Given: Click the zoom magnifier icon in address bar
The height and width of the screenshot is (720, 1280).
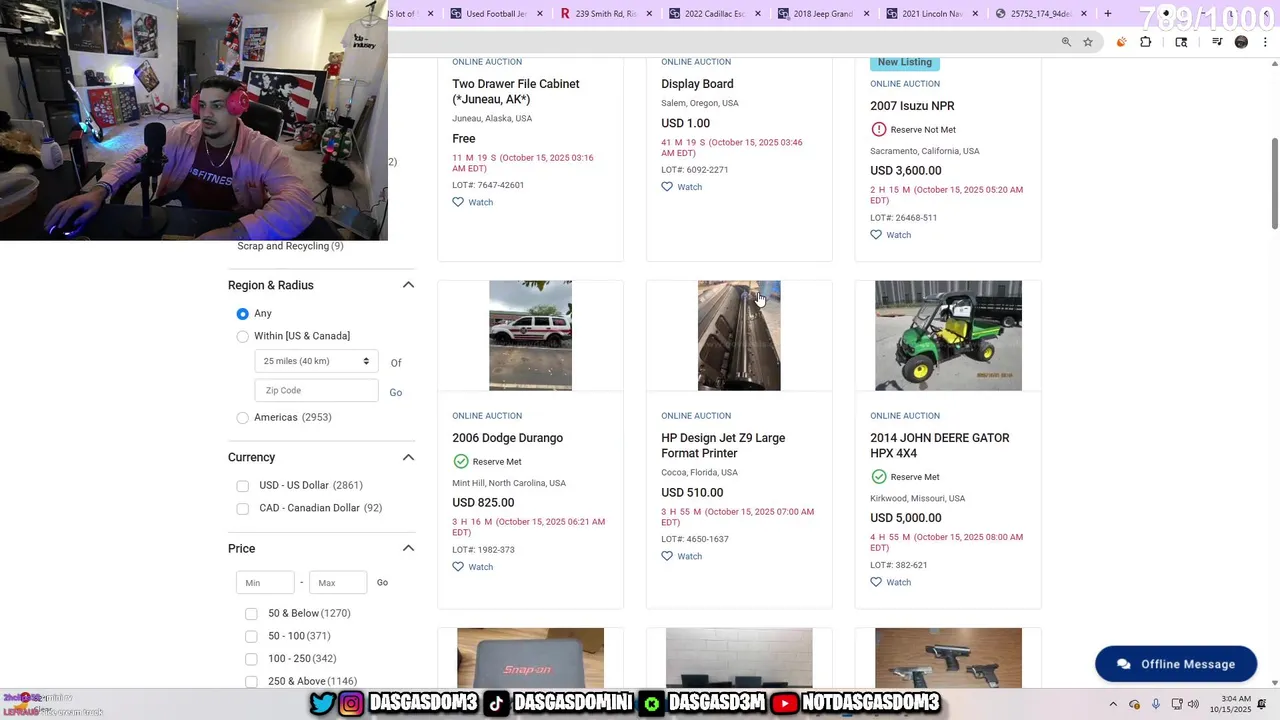Looking at the screenshot, I should point(1066,42).
